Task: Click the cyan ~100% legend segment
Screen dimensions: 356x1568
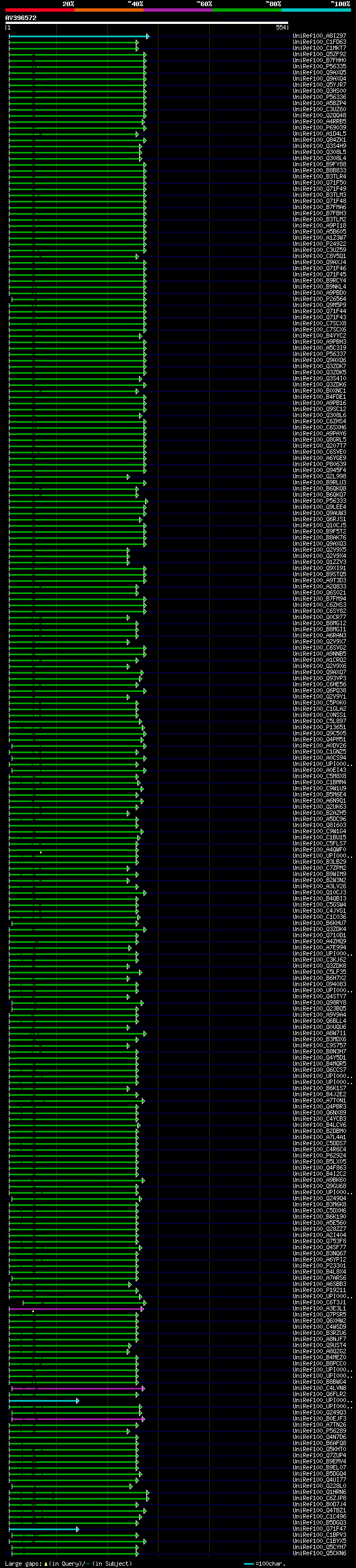Action: [316, 10]
